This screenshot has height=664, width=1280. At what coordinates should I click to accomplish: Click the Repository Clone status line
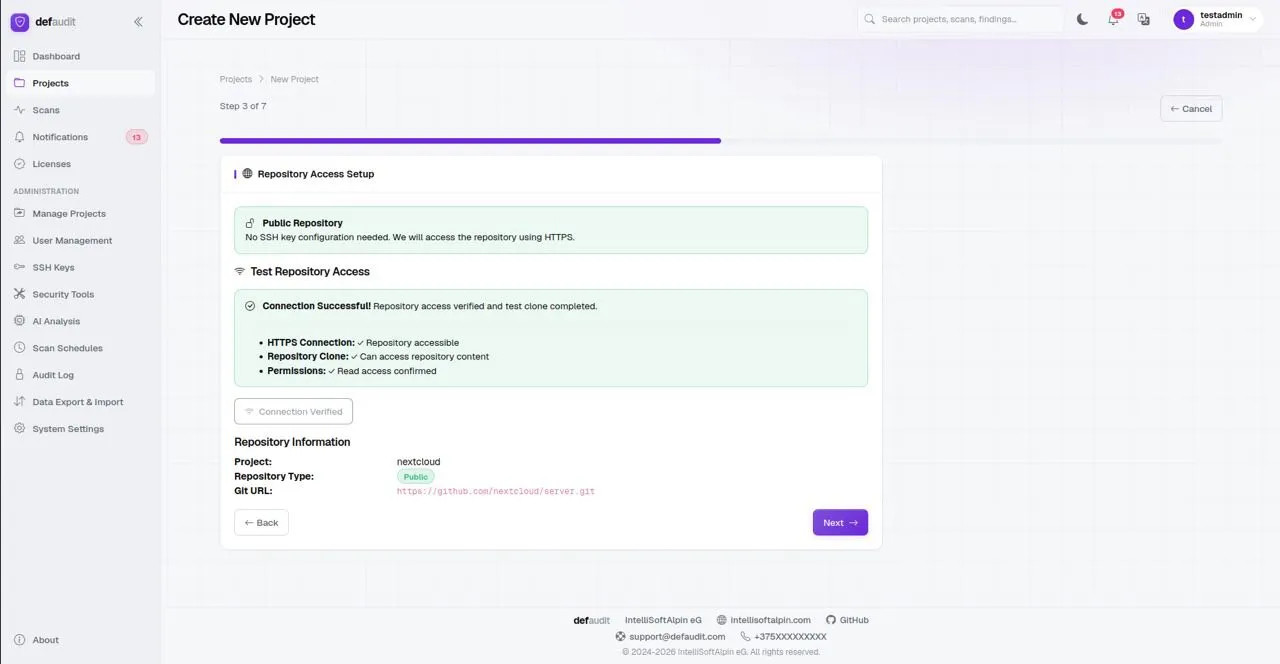(x=378, y=356)
